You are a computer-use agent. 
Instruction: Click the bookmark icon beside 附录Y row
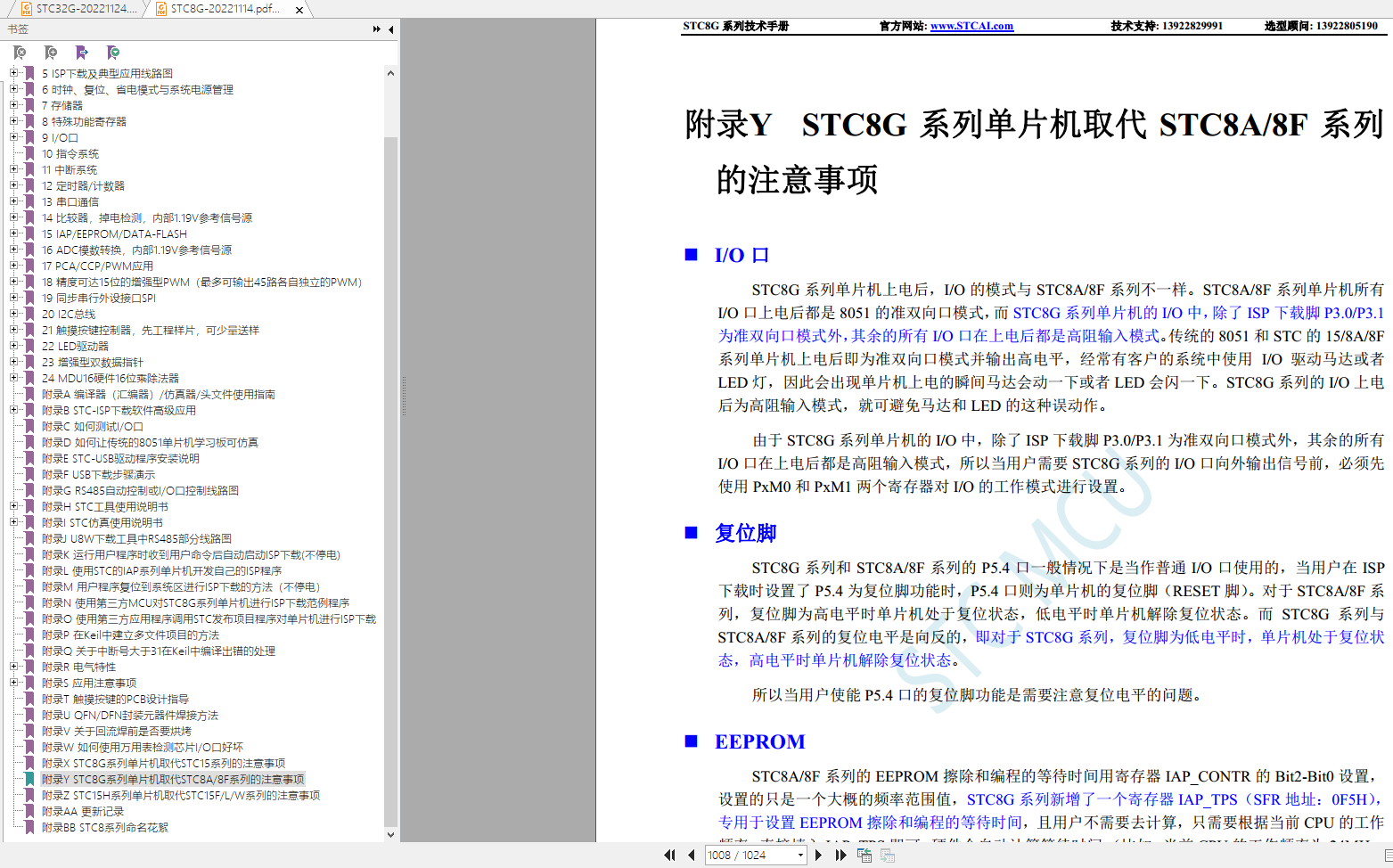click(x=30, y=779)
